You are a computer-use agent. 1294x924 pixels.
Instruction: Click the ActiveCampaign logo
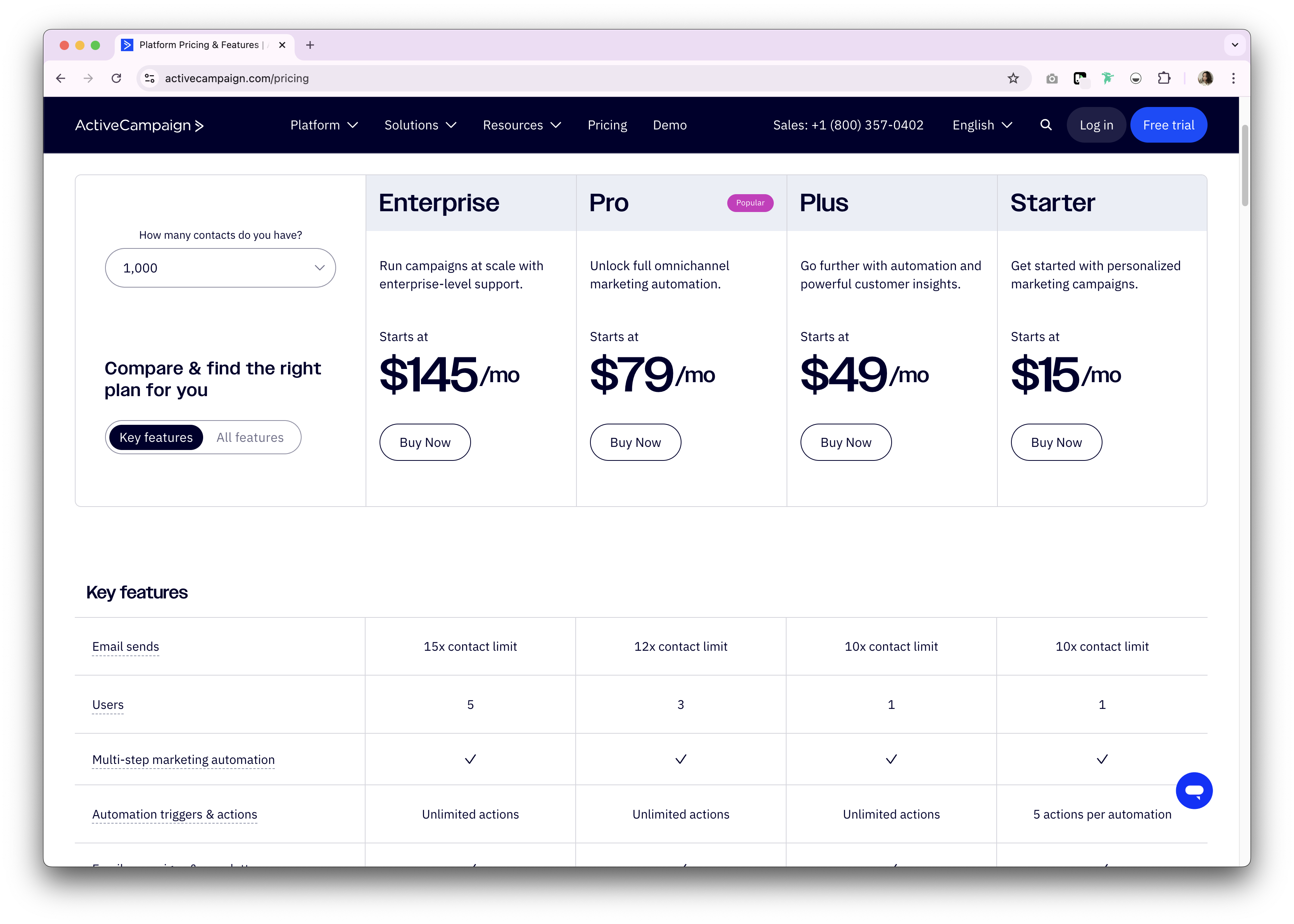[x=140, y=125]
